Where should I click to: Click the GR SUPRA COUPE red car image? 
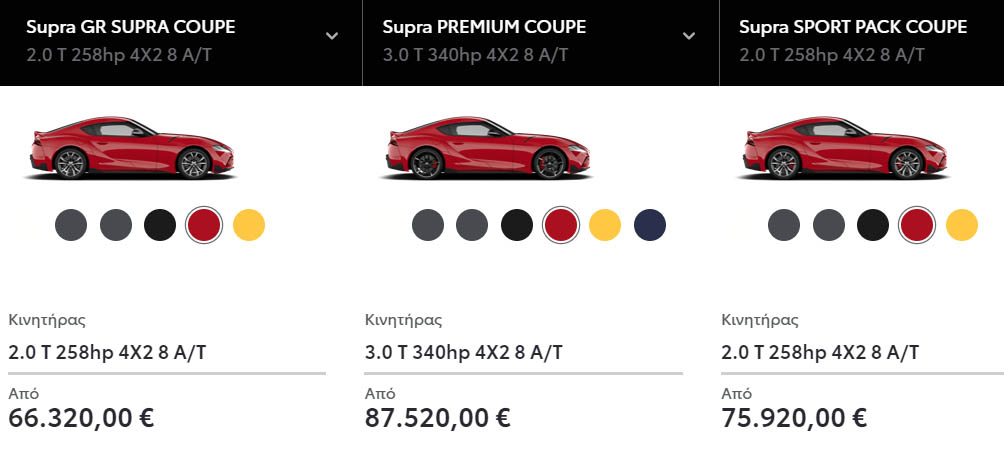(131, 147)
